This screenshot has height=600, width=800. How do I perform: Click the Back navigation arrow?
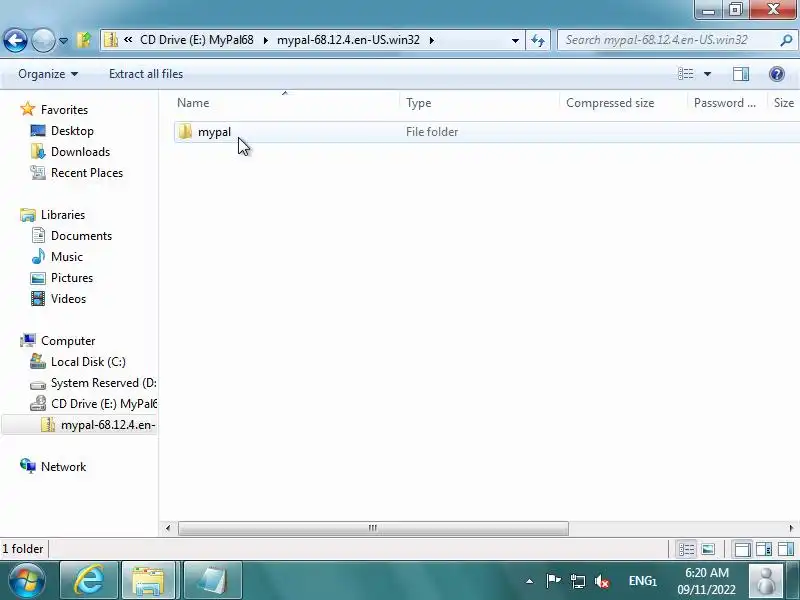(15, 40)
